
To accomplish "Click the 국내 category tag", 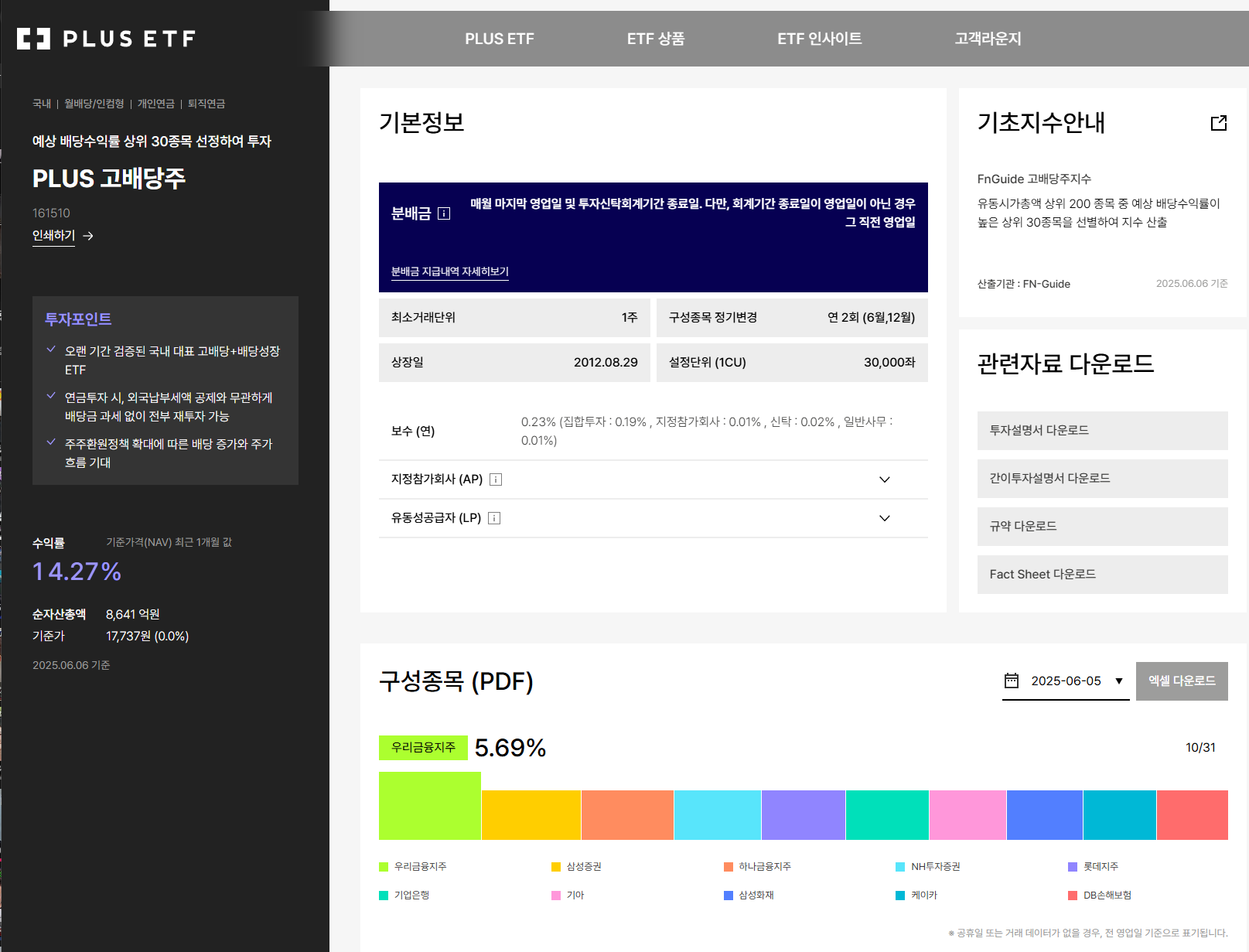I will pos(42,104).
